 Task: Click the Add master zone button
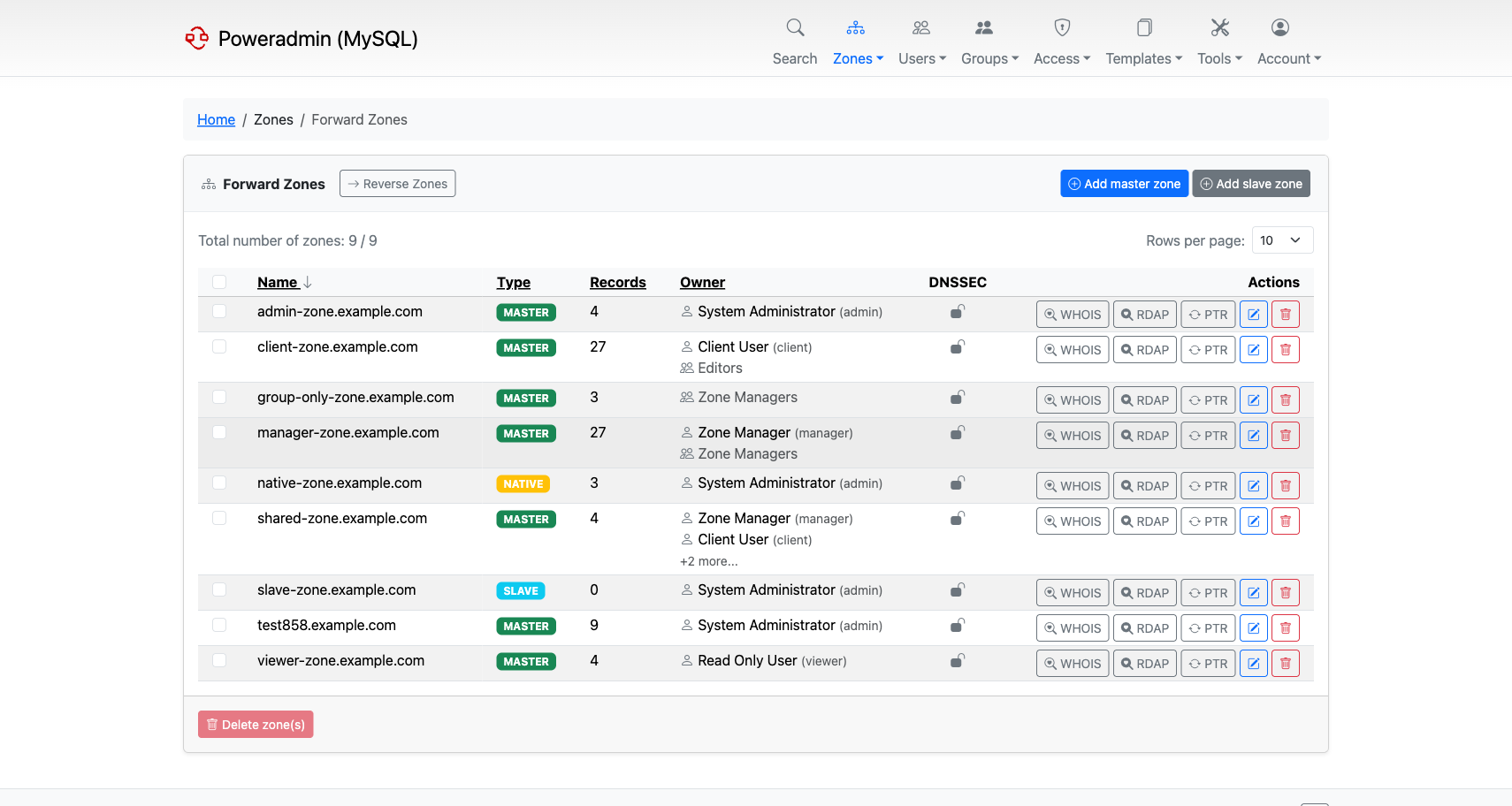(1124, 184)
